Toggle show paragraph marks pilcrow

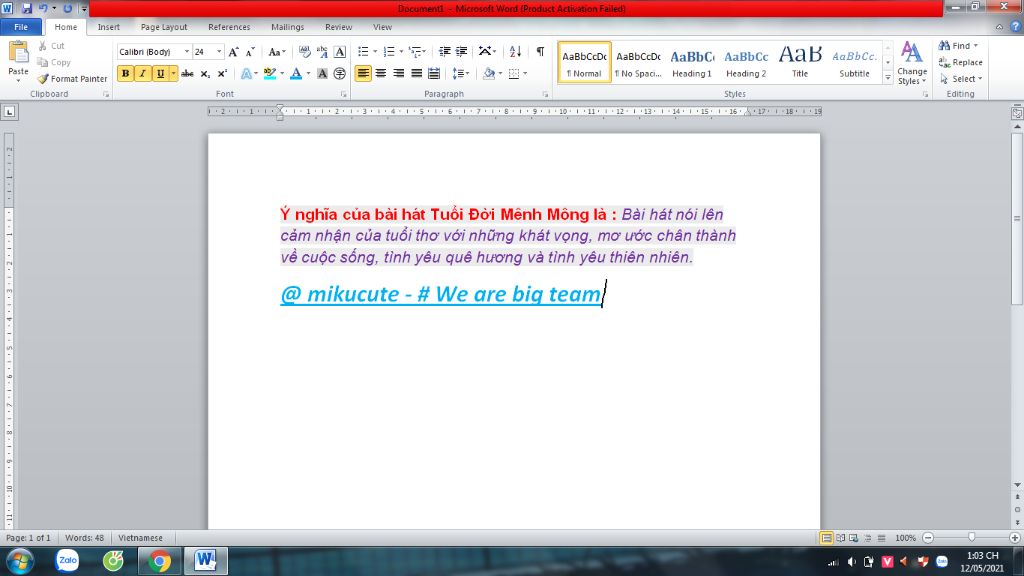tap(540, 52)
